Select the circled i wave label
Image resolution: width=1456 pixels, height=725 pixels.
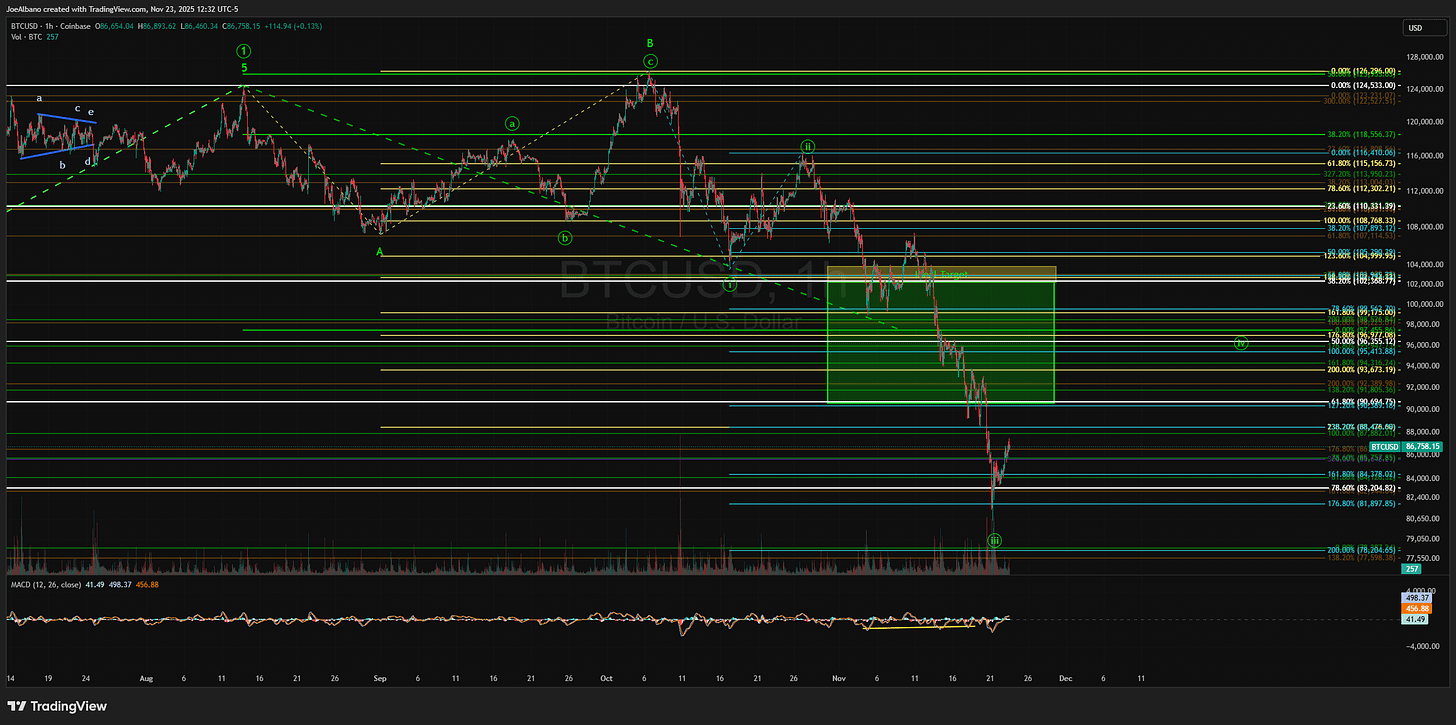[x=730, y=284]
